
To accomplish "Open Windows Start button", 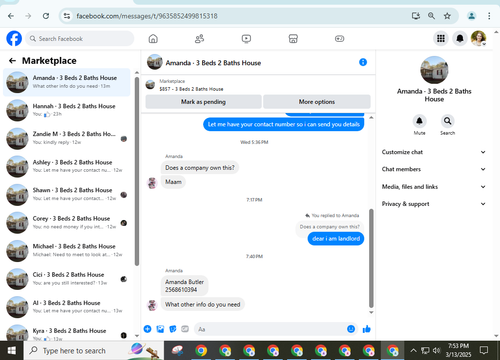I will point(12,351).
